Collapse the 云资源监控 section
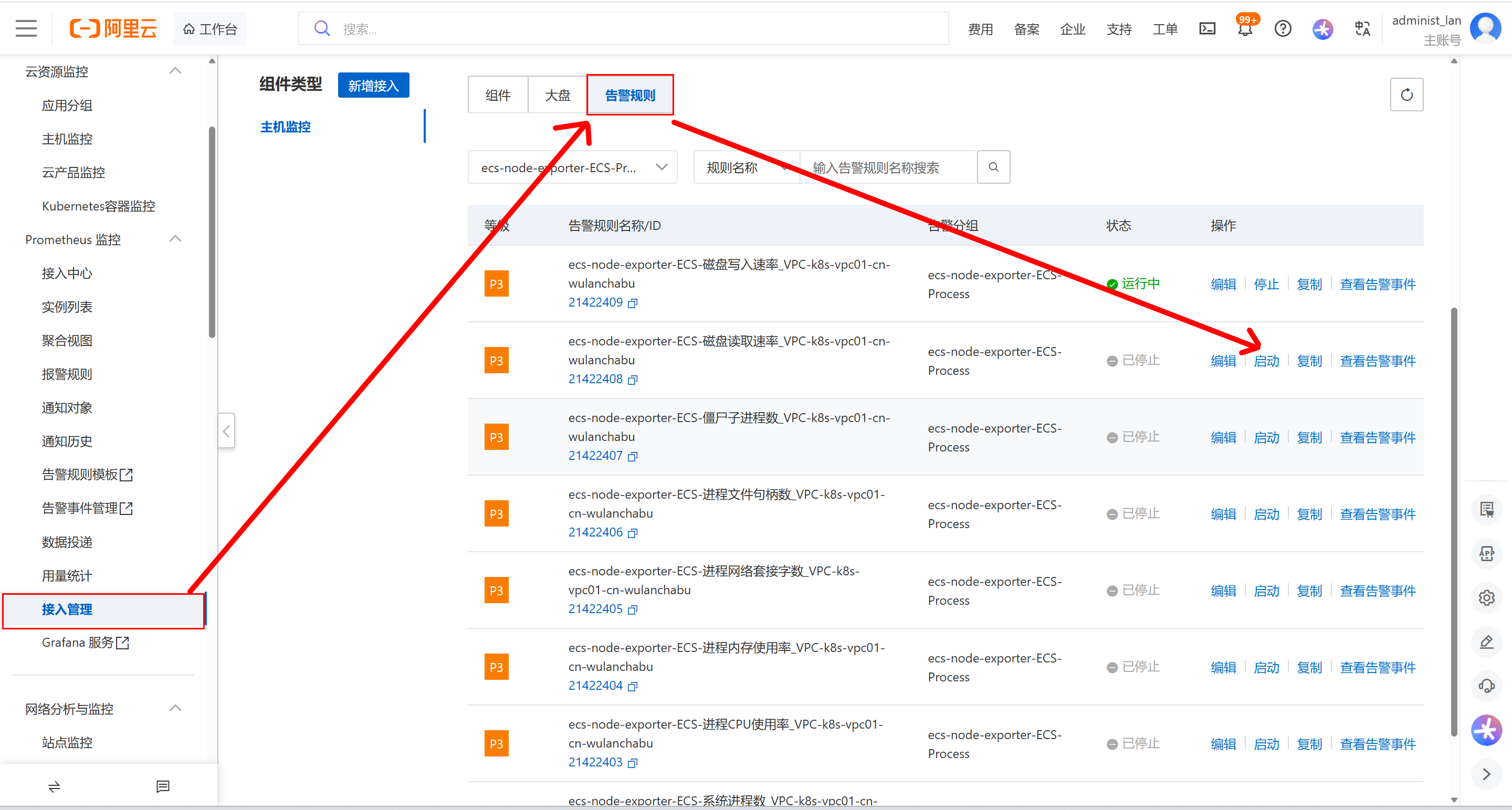Image resolution: width=1512 pixels, height=810 pixels. (x=175, y=71)
